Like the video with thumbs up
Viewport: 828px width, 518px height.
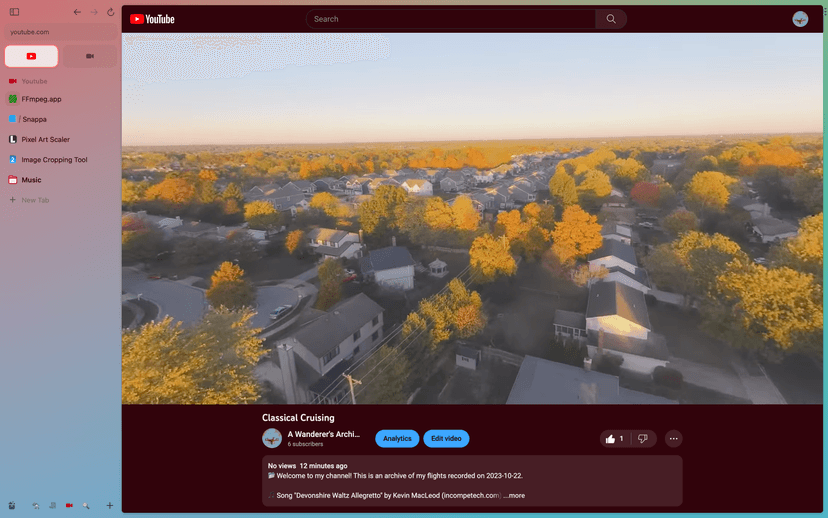pos(614,438)
